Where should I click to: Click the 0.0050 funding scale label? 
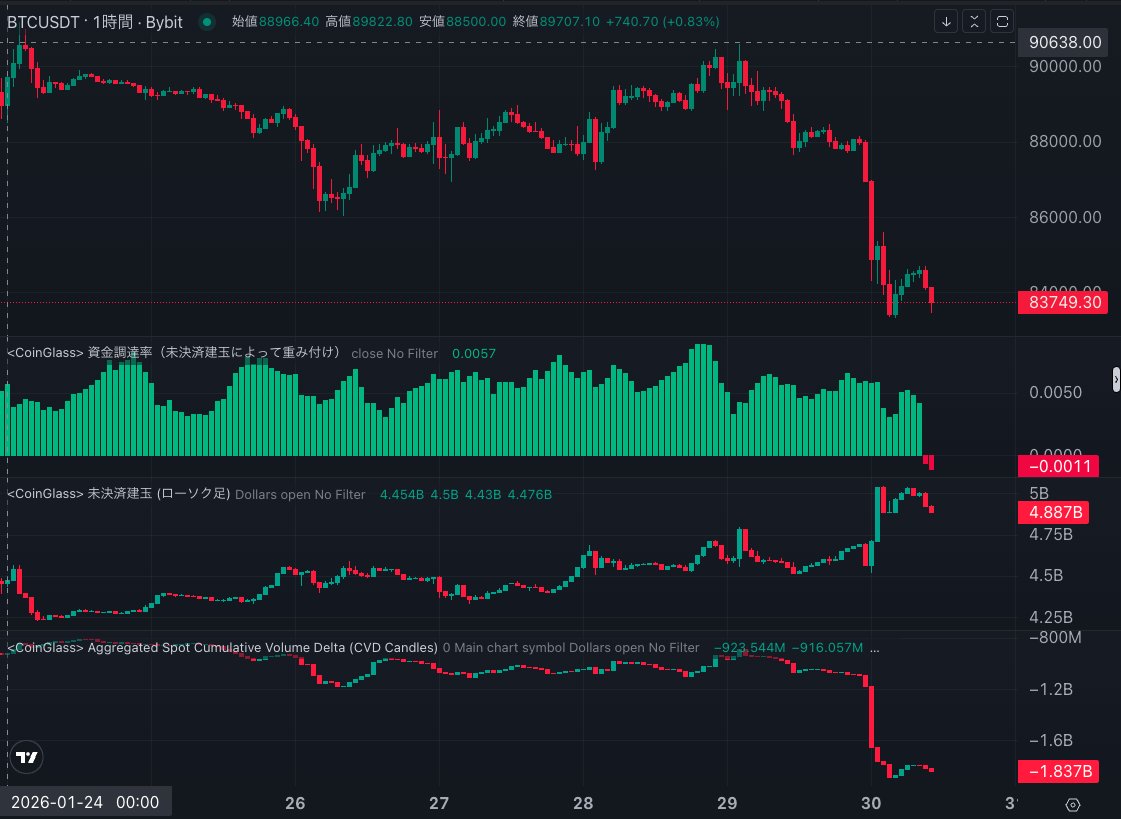pyautogui.click(x=1055, y=392)
